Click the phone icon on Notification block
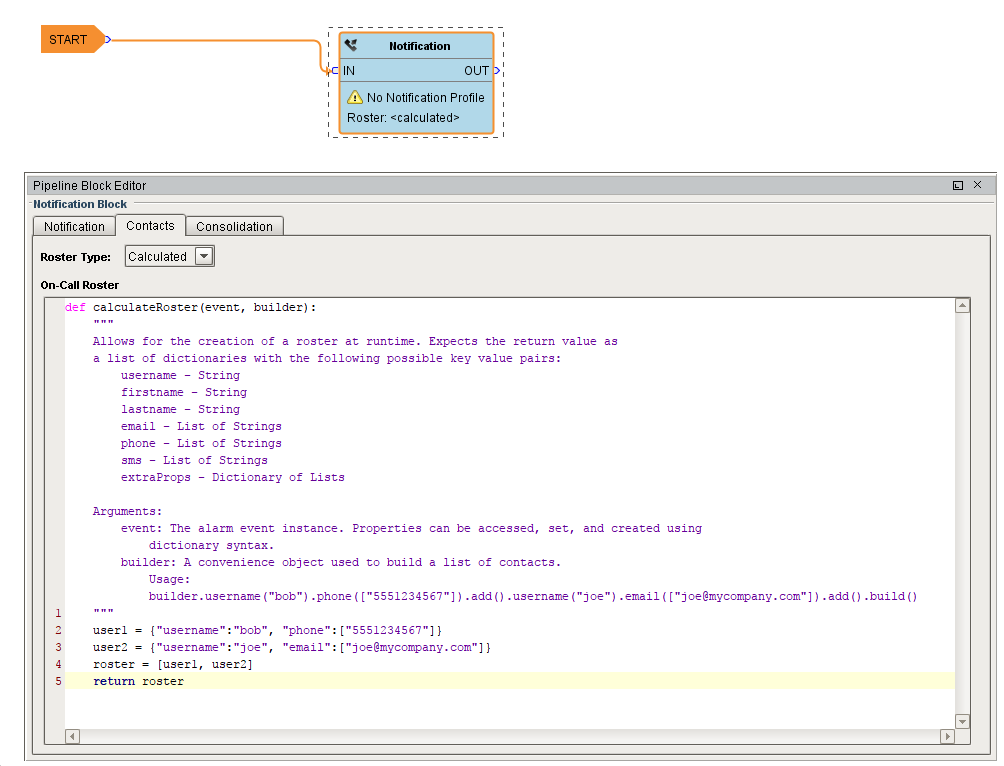The image size is (1004, 766). [351, 45]
